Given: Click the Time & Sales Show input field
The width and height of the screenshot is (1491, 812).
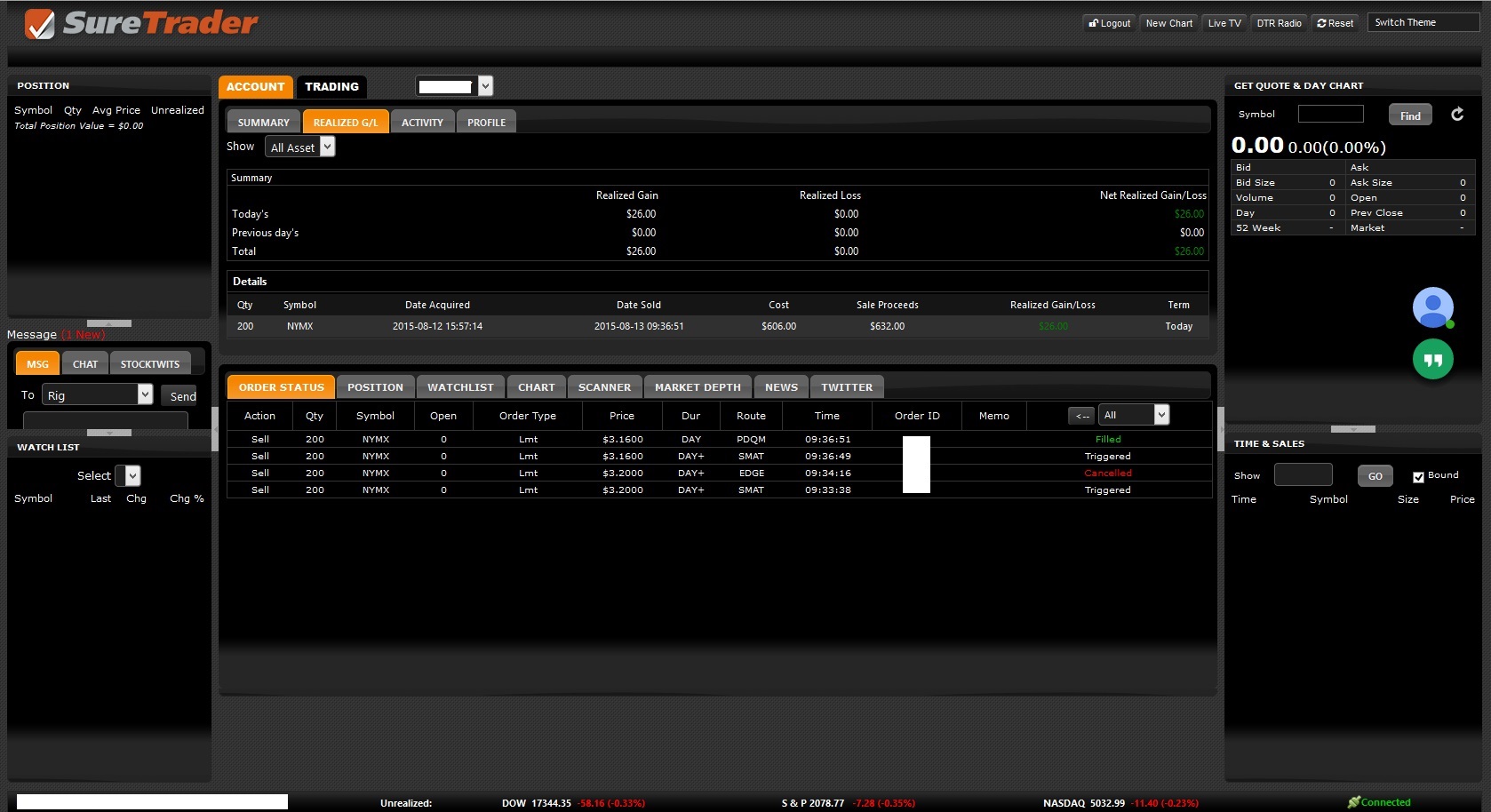Looking at the screenshot, I should tap(1303, 475).
